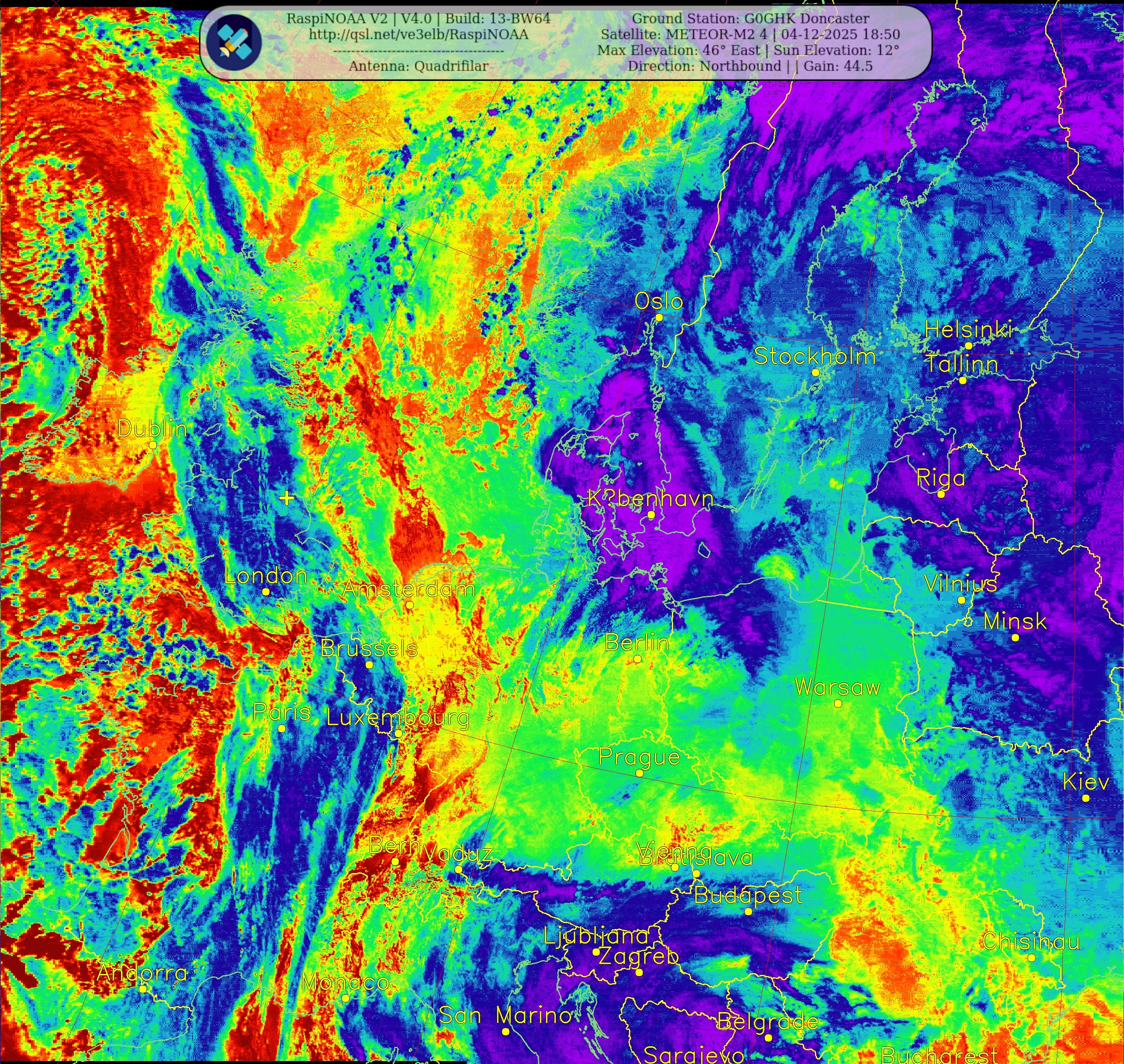Screen dimensions: 1124x1064
Task: Click the Berlin city label
Action: (636, 642)
